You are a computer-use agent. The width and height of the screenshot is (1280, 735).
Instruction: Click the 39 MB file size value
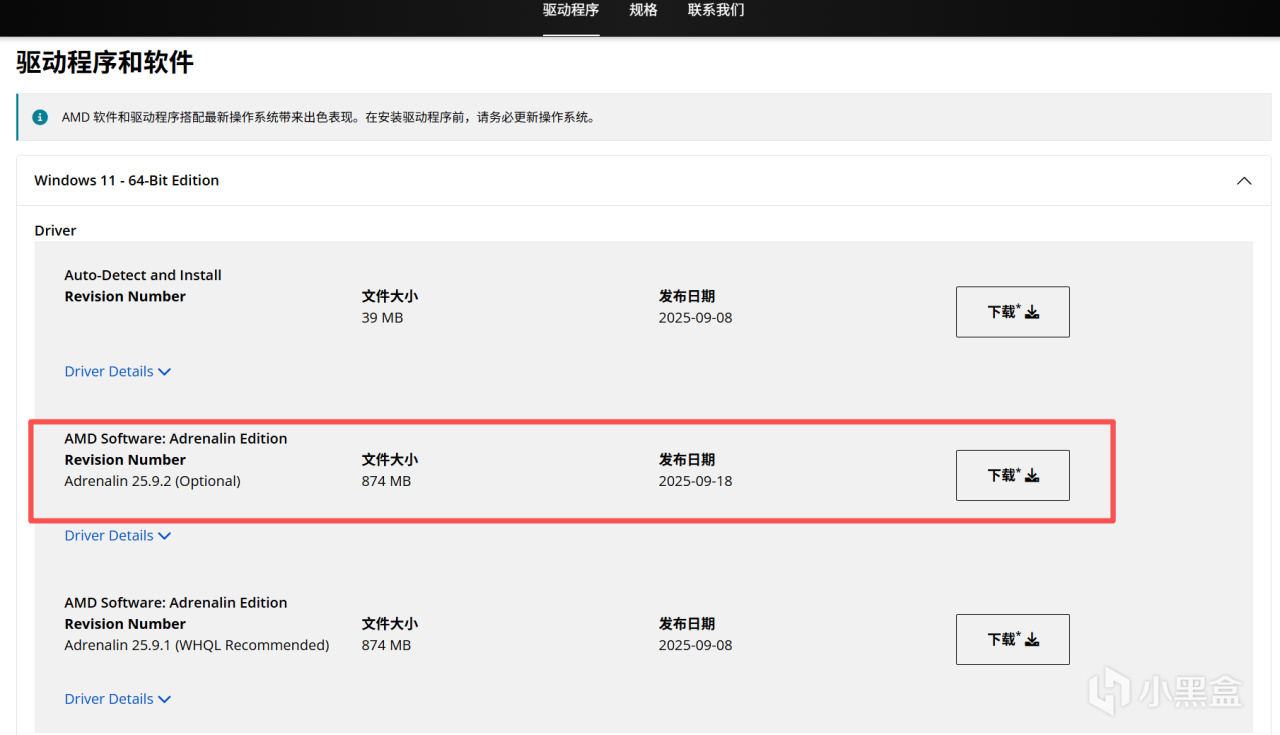tap(382, 318)
